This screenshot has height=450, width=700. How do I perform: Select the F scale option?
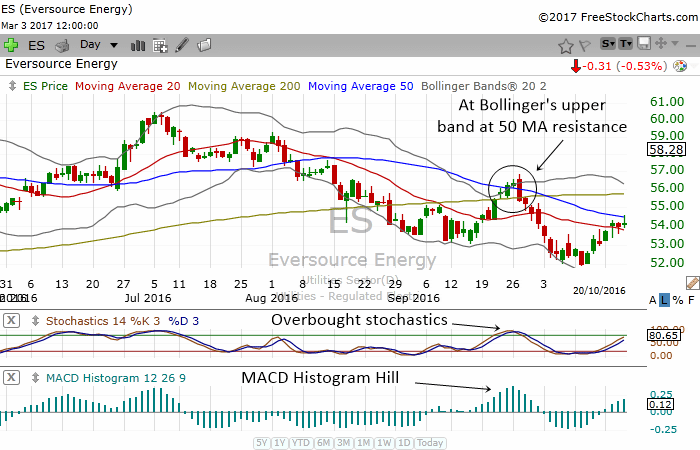[692, 300]
